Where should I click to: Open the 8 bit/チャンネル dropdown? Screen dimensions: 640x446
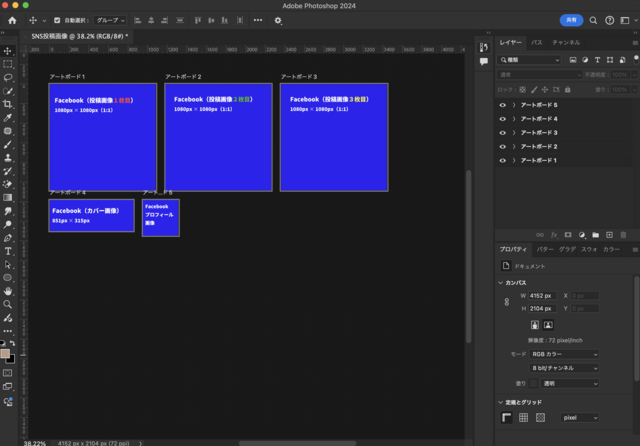564,368
